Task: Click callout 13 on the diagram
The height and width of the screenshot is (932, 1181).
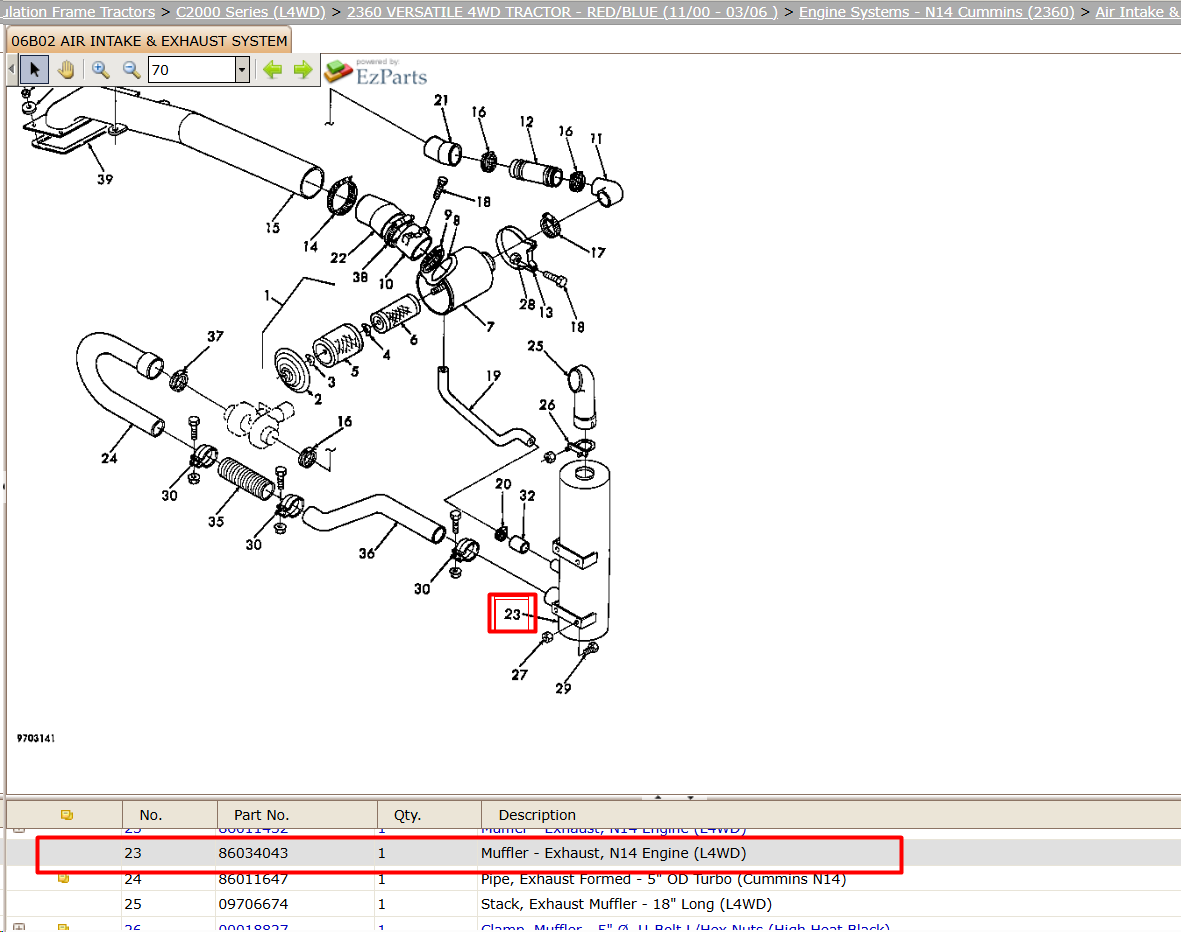Action: [545, 311]
